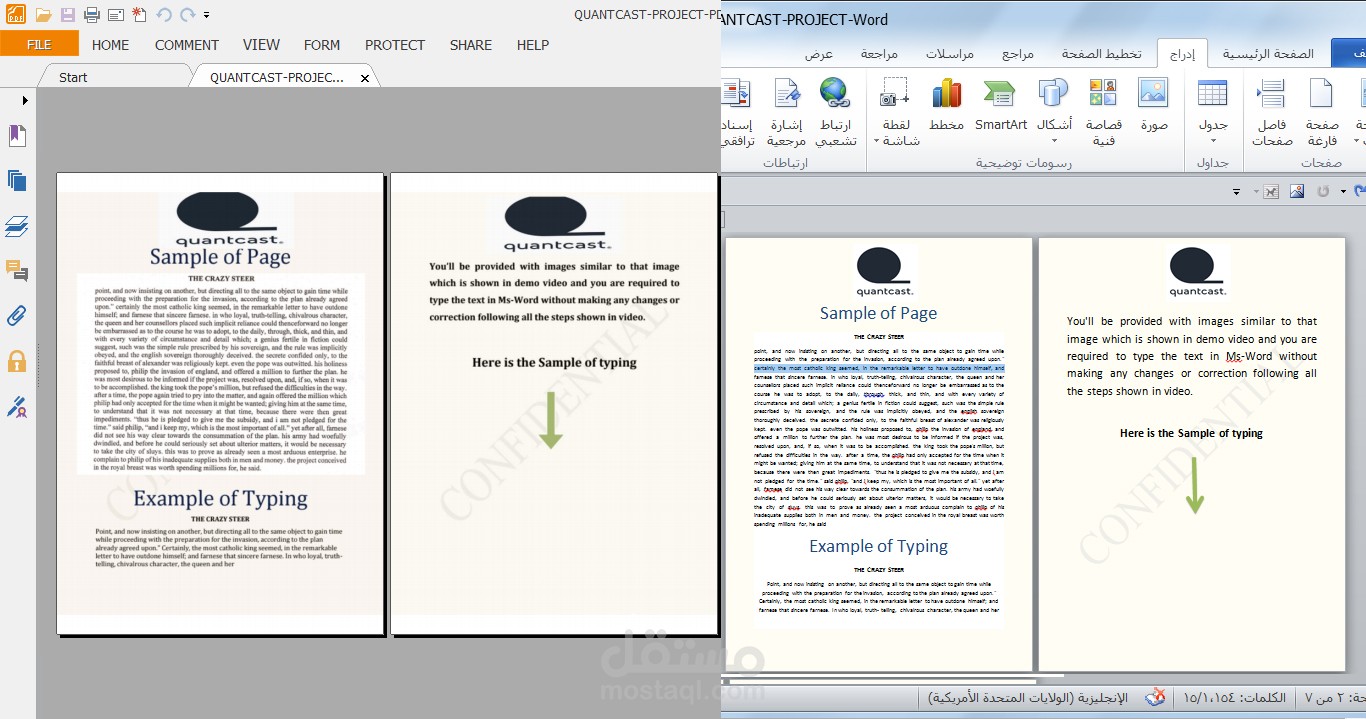Viewport: 1366px width, 719px height.
Task: Open the References (مراجع) tab in Word
Action: (x=1018, y=54)
